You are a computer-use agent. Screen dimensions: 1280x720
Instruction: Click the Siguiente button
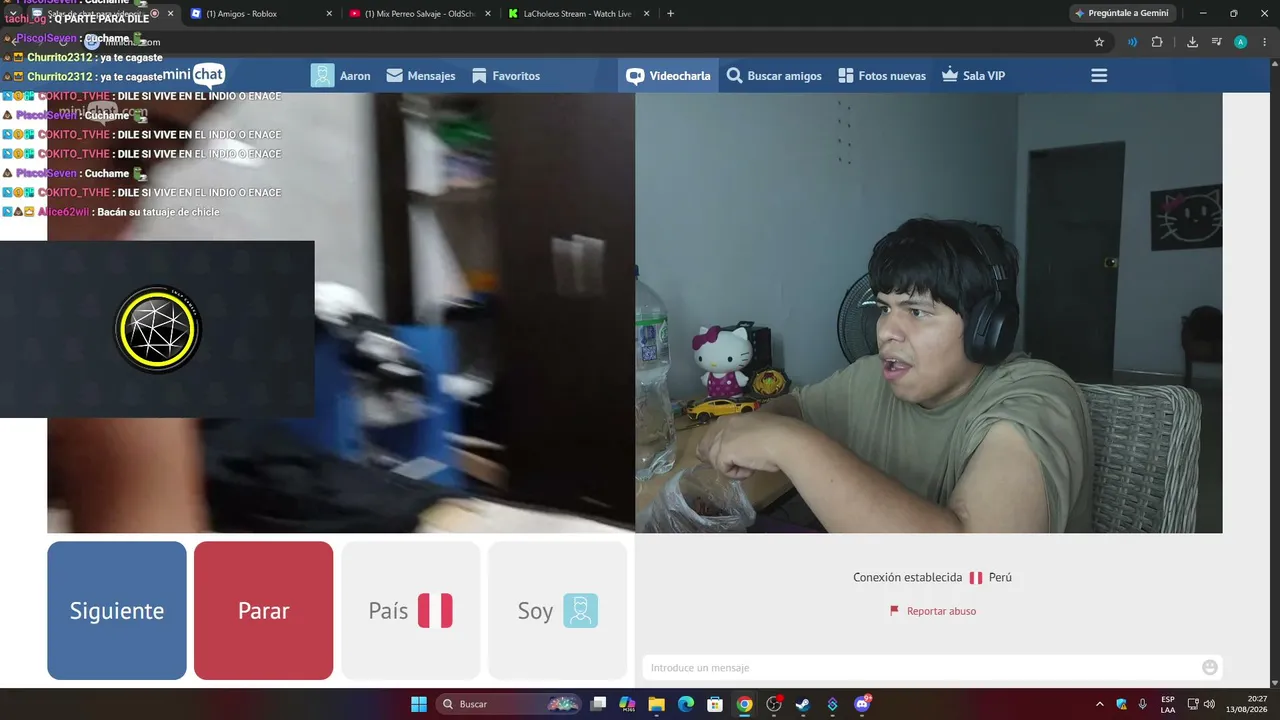click(117, 611)
